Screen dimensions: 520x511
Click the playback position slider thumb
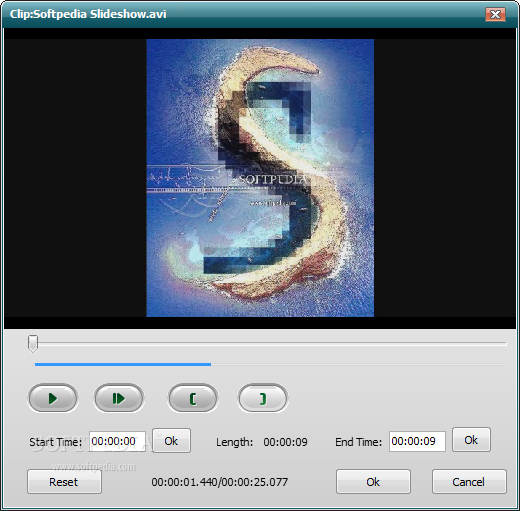(x=33, y=344)
